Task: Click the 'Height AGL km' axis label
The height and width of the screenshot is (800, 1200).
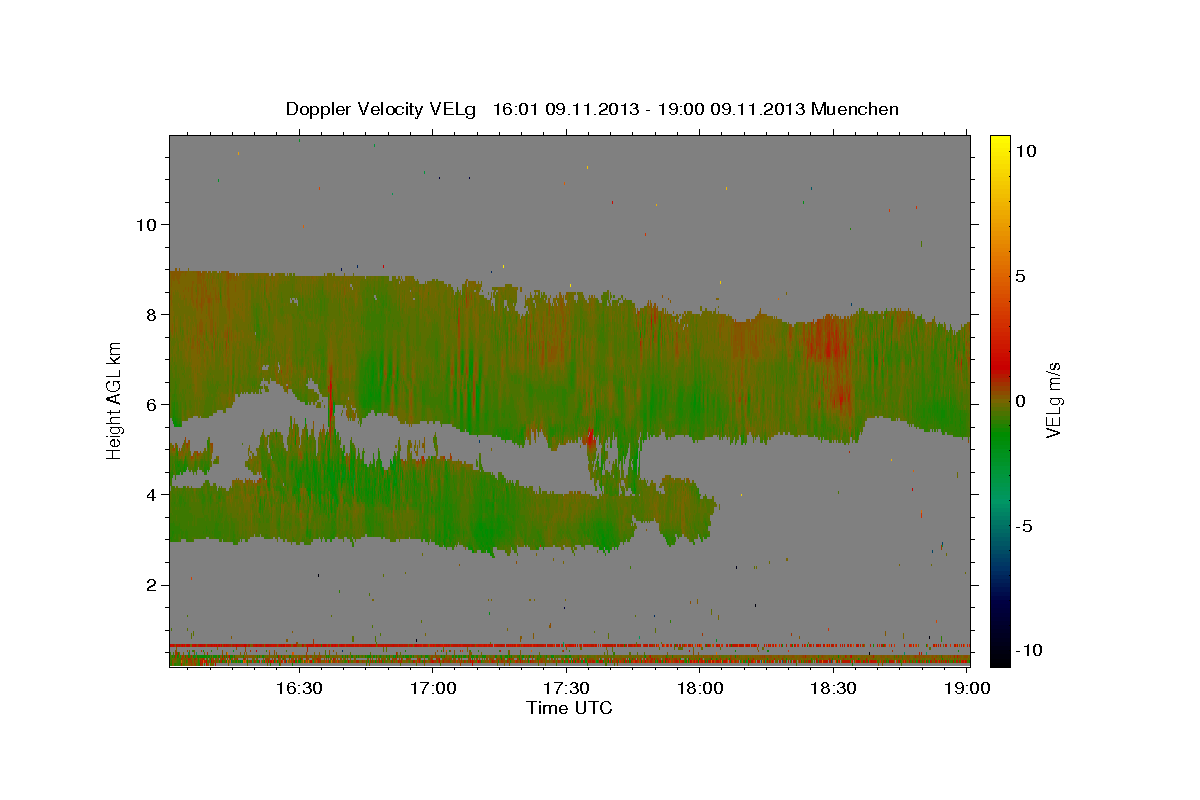Action: point(115,400)
